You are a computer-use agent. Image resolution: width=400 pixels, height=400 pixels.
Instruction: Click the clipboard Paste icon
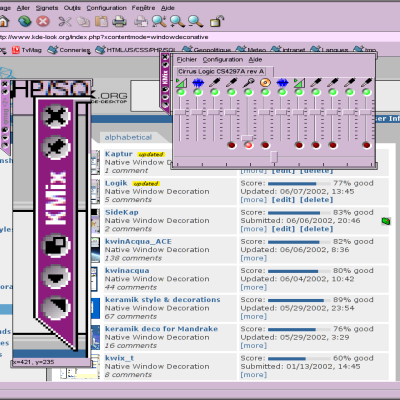coord(101,21)
